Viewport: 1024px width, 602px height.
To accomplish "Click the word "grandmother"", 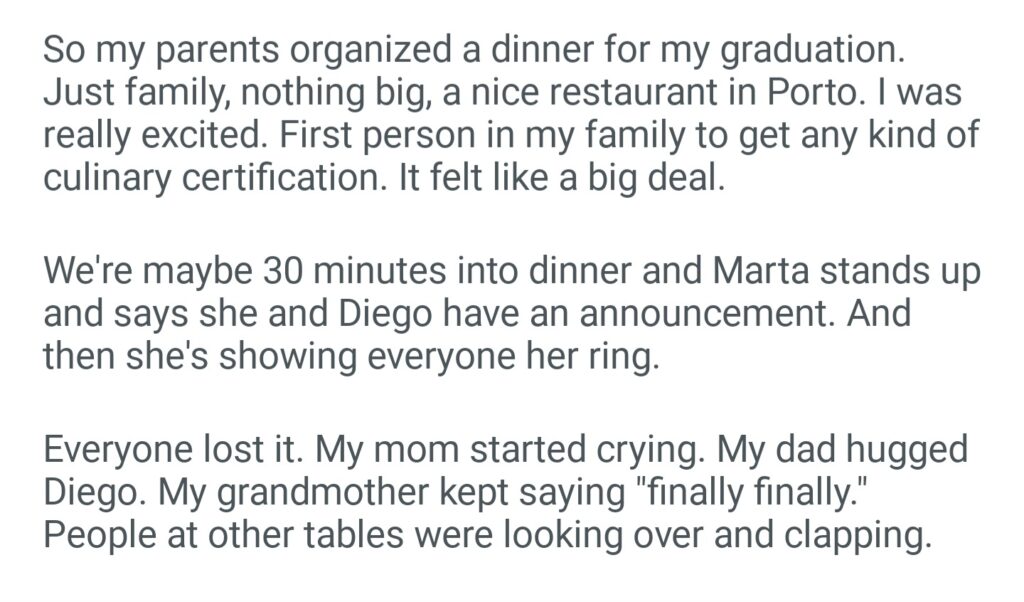I will (x=341, y=493).
